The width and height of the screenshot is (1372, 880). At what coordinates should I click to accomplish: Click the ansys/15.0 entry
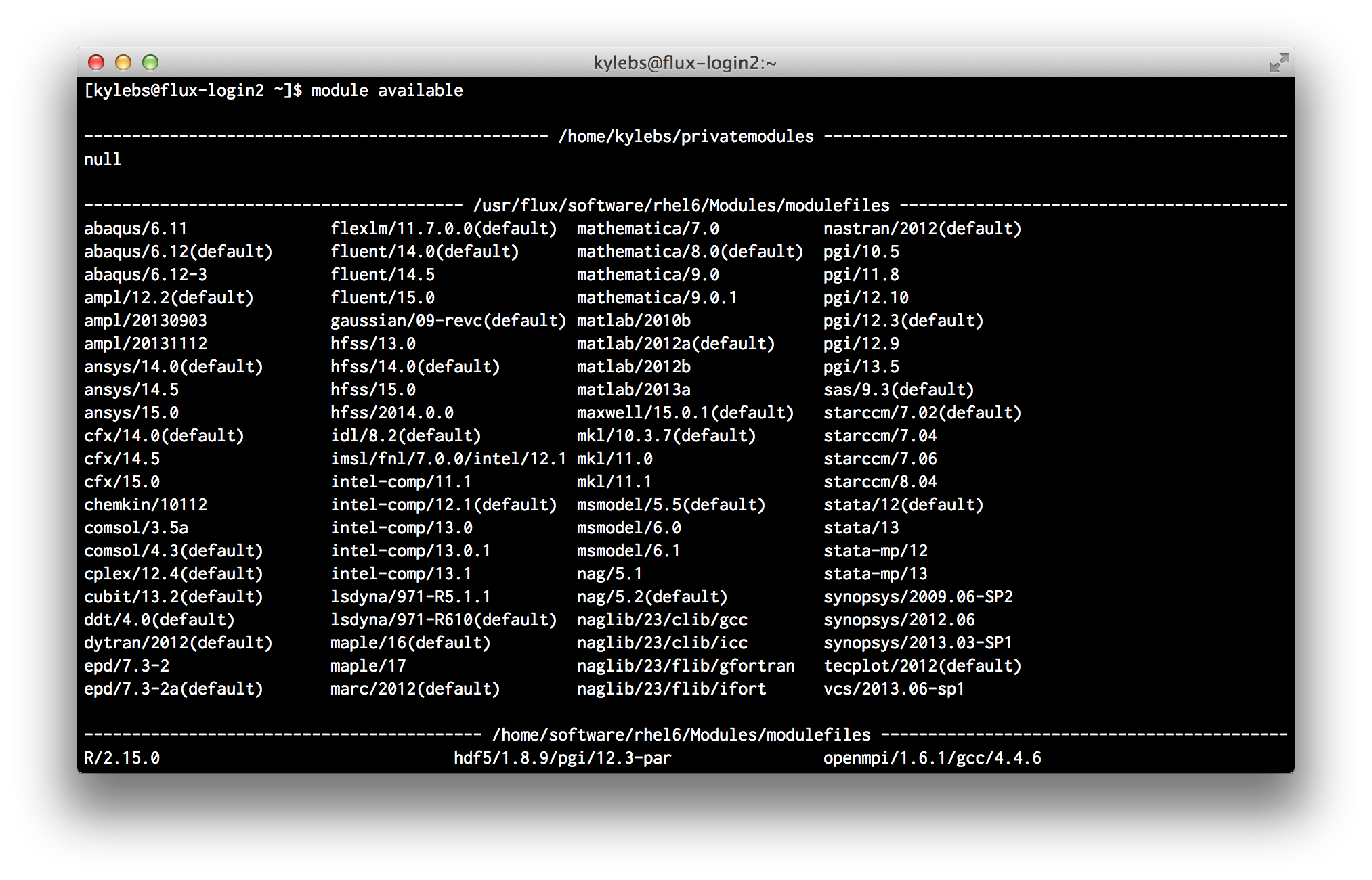pyautogui.click(x=131, y=412)
